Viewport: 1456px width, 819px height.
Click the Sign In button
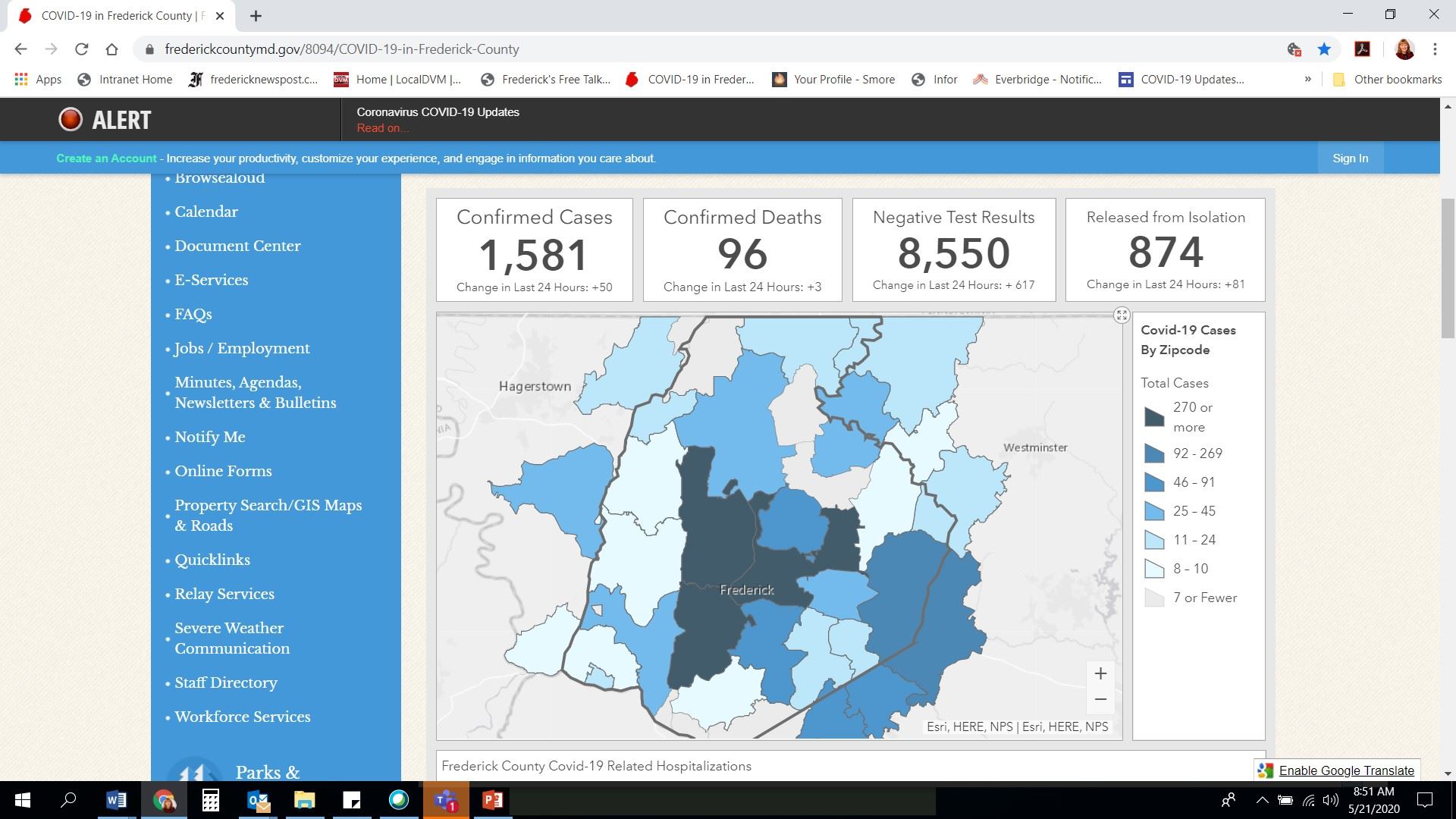[1350, 158]
